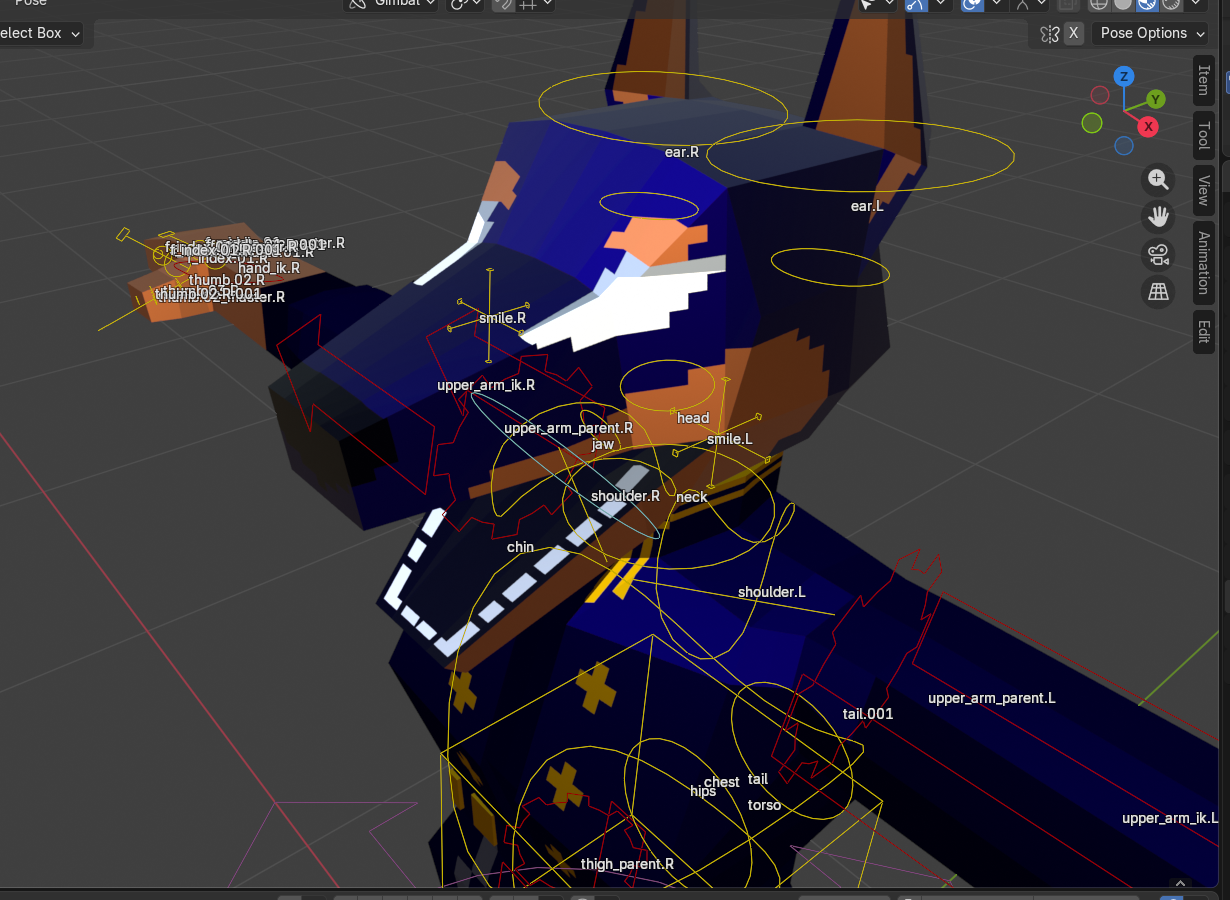The width and height of the screenshot is (1230, 900).
Task: Click the red X axis gizmo ball
Action: tap(1149, 126)
